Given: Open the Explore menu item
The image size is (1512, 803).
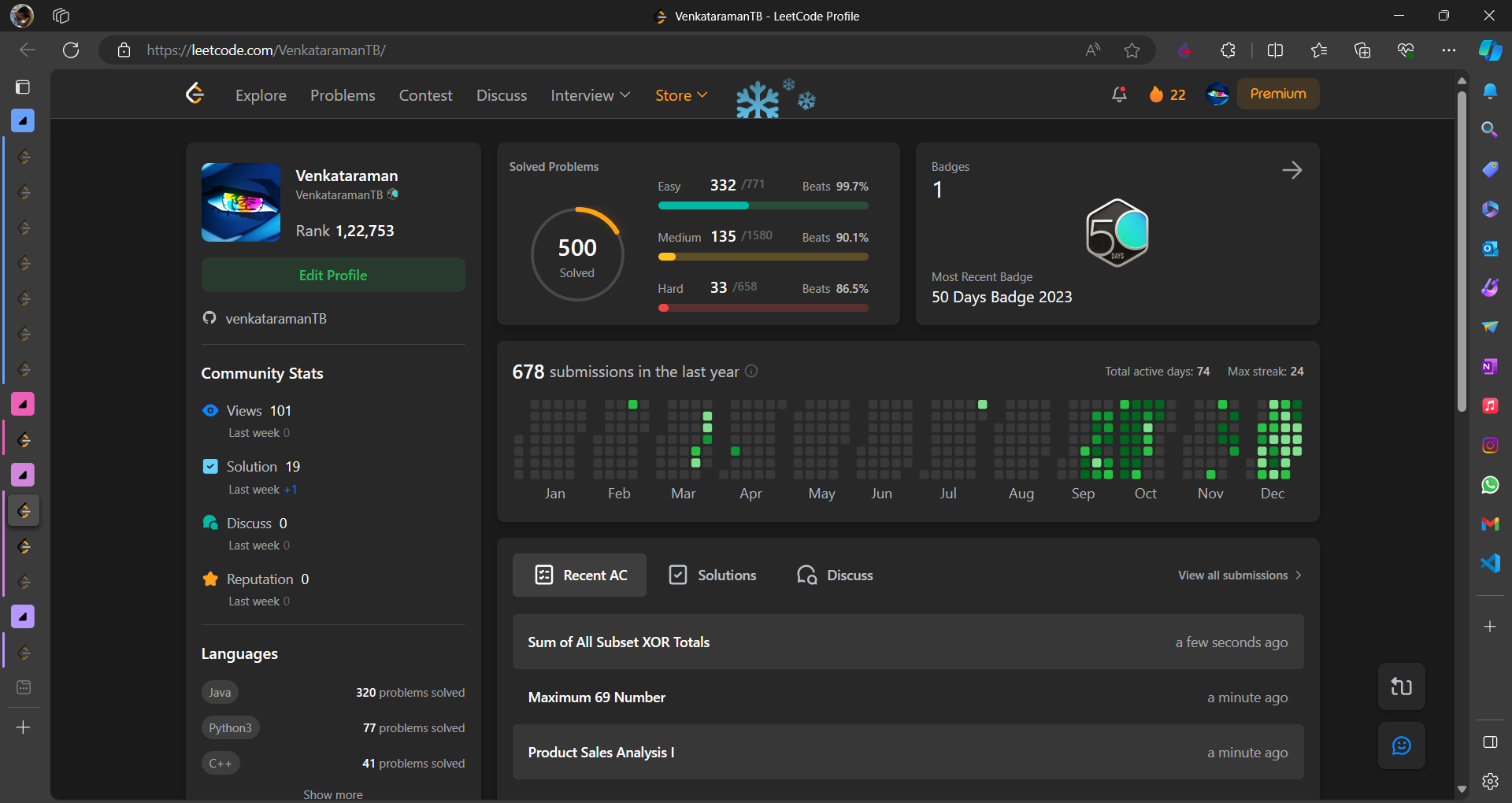Looking at the screenshot, I should 261,95.
